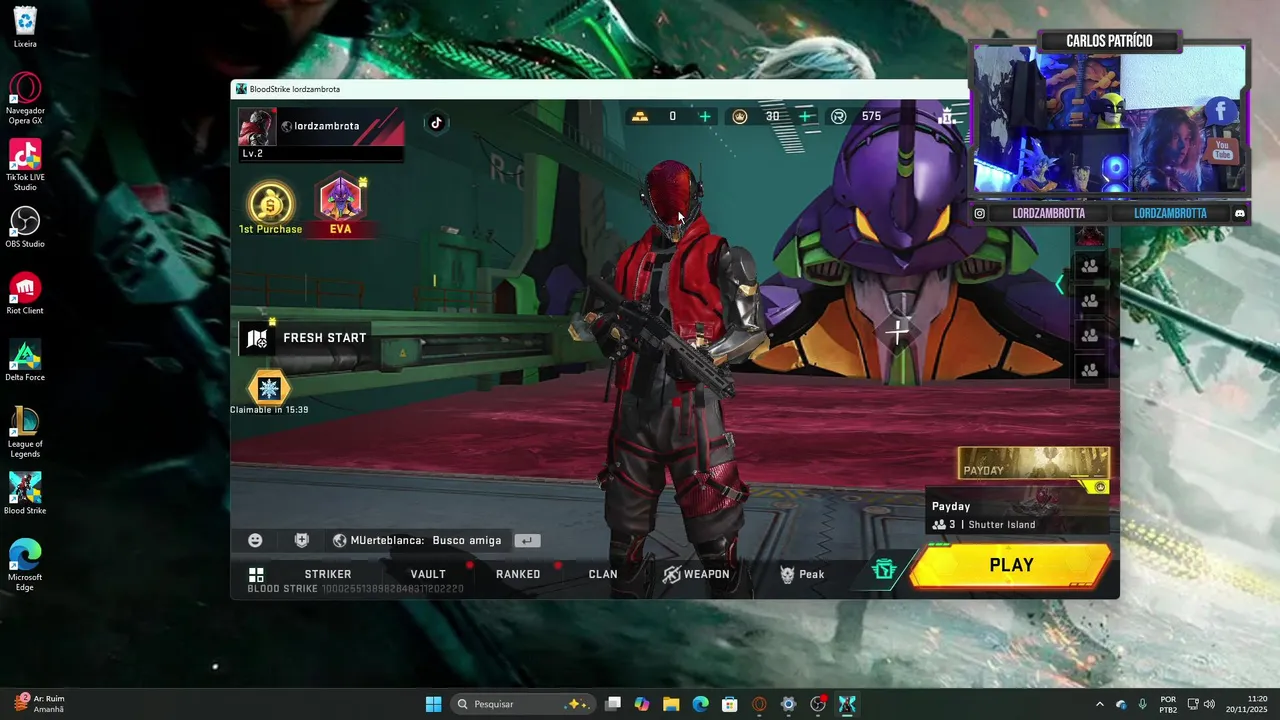Launch OBS Studio from the desktop
The height and width of the screenshot is (720, 1280).
pos(25,227)
